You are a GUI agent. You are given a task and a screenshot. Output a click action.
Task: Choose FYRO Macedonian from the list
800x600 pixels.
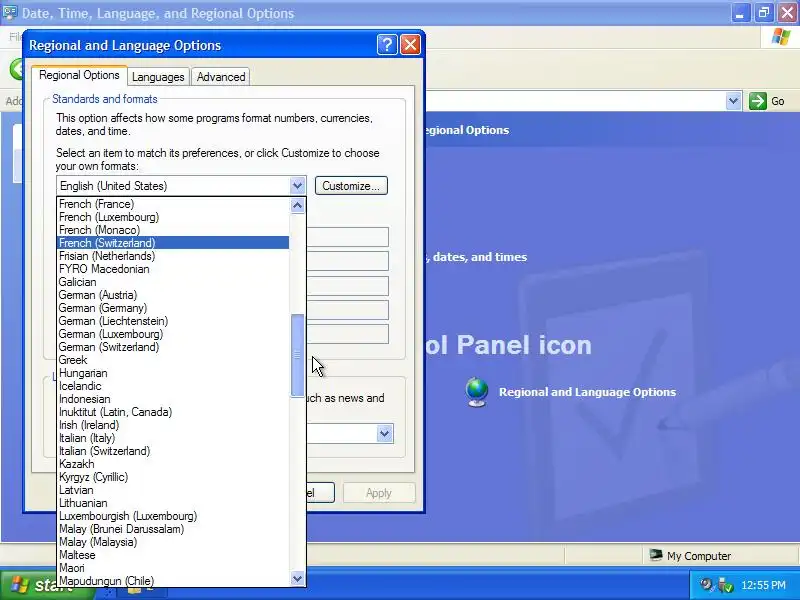click(x=173, y=269)
